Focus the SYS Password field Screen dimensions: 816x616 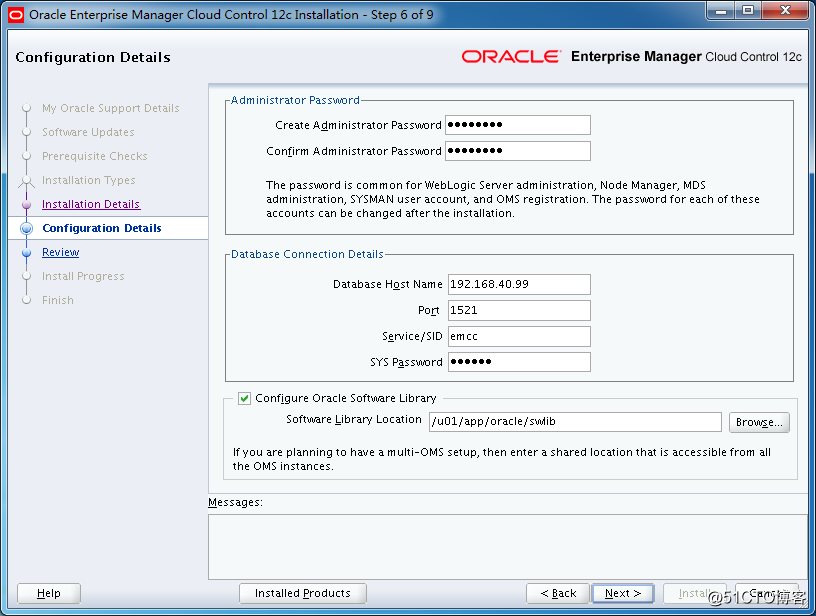point(517,362)
